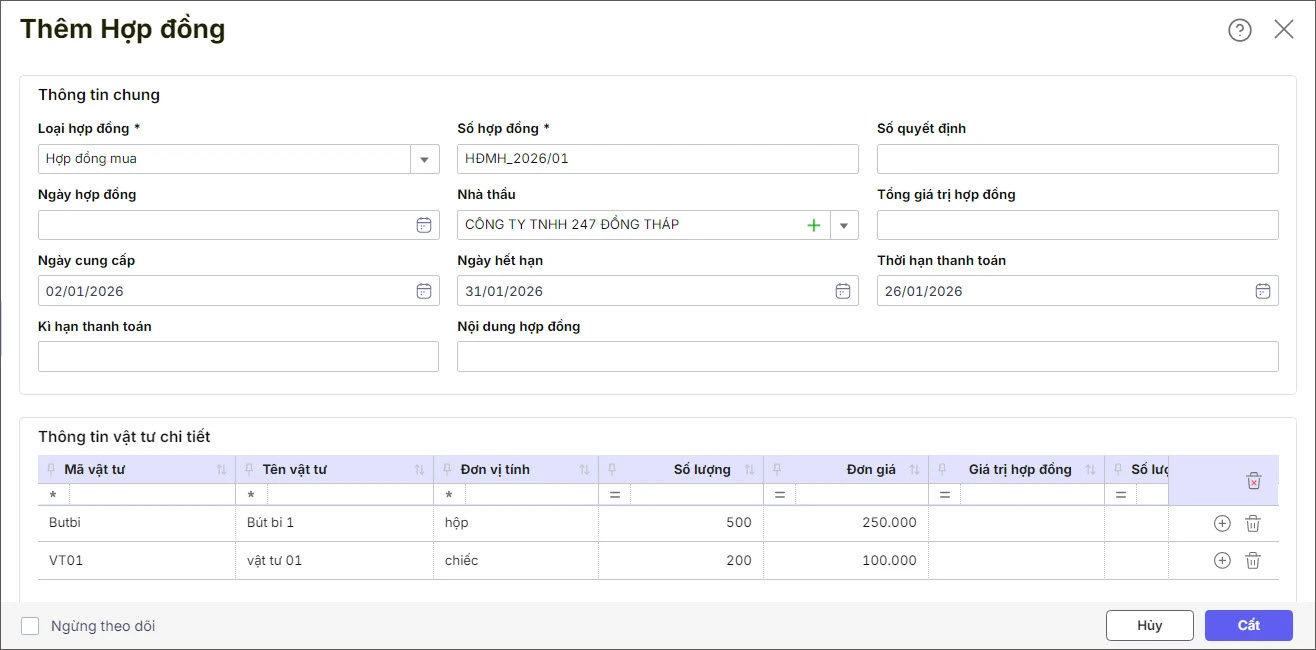Open calendar picker for Ngày hết hạn
The height and width of the screenshot is (650, 1316).
[843, 291]
